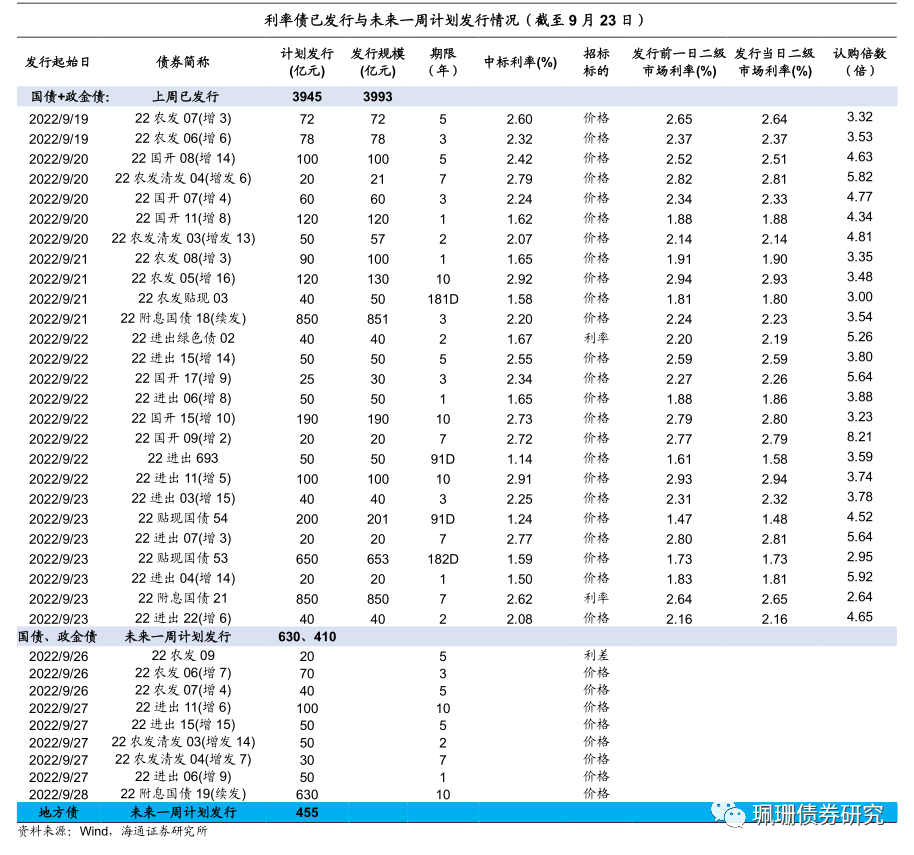The height and width of the screenshot is (855, 914).
Task: Click upcoming bond 22农发清发04(增发7)
Action: pyautogui.click(x=183, y=759)
